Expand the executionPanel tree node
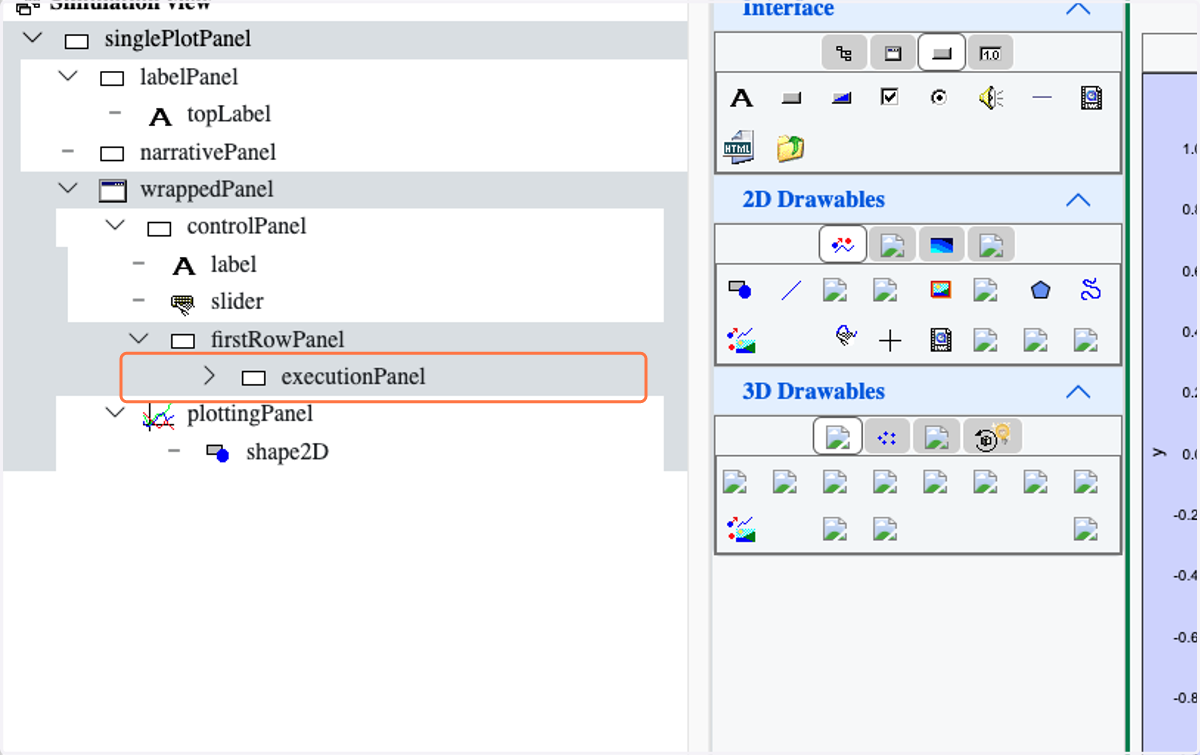 pos(209,376)
